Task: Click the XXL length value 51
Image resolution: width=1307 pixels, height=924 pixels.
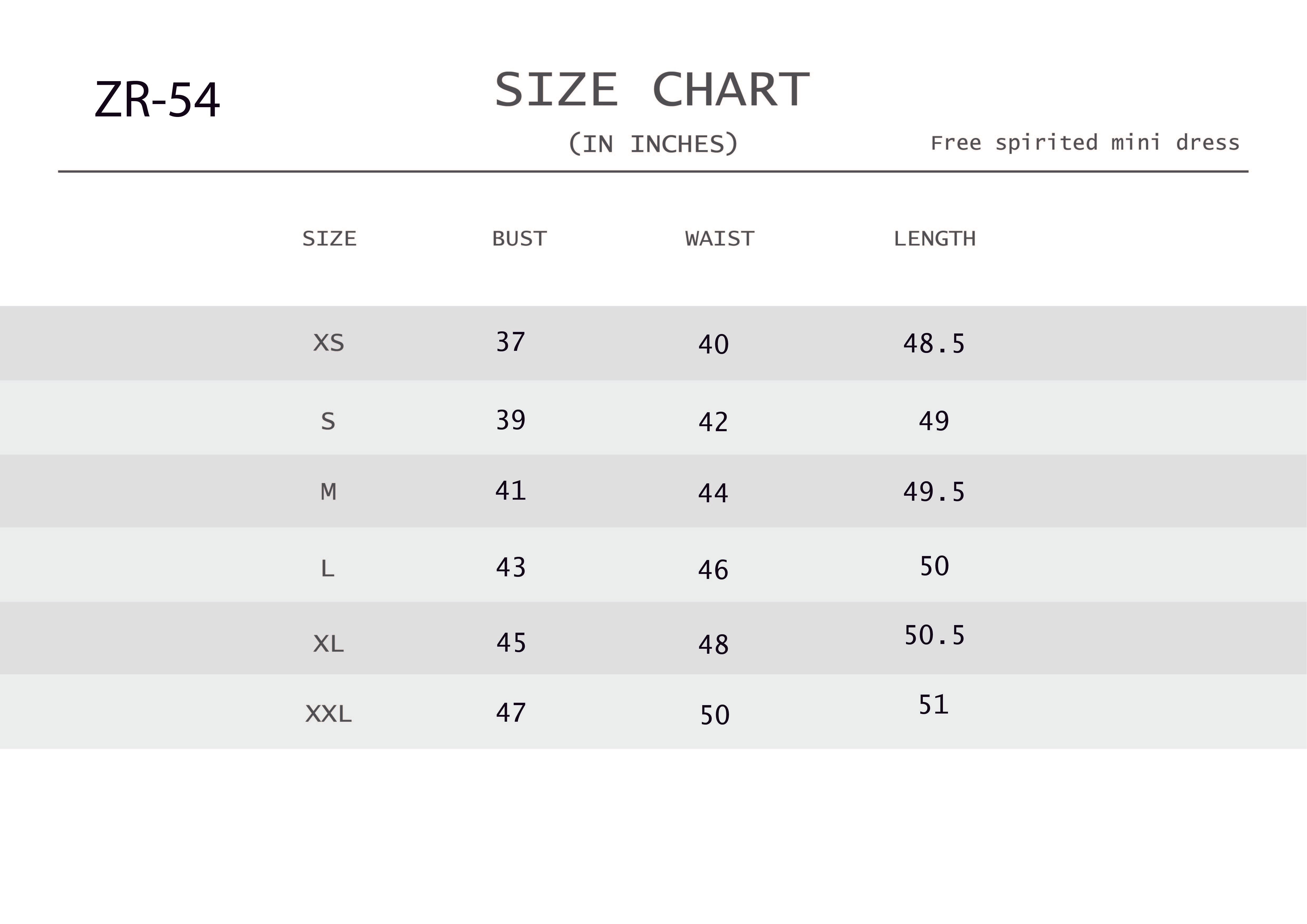Action: coord(934,705)
